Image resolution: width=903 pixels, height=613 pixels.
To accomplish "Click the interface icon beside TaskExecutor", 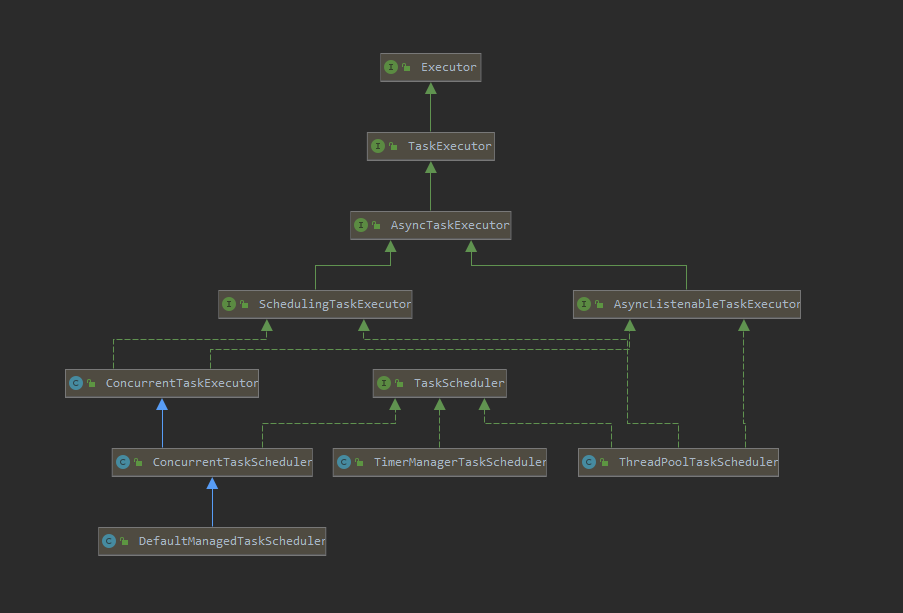I will tap(378, 146).
